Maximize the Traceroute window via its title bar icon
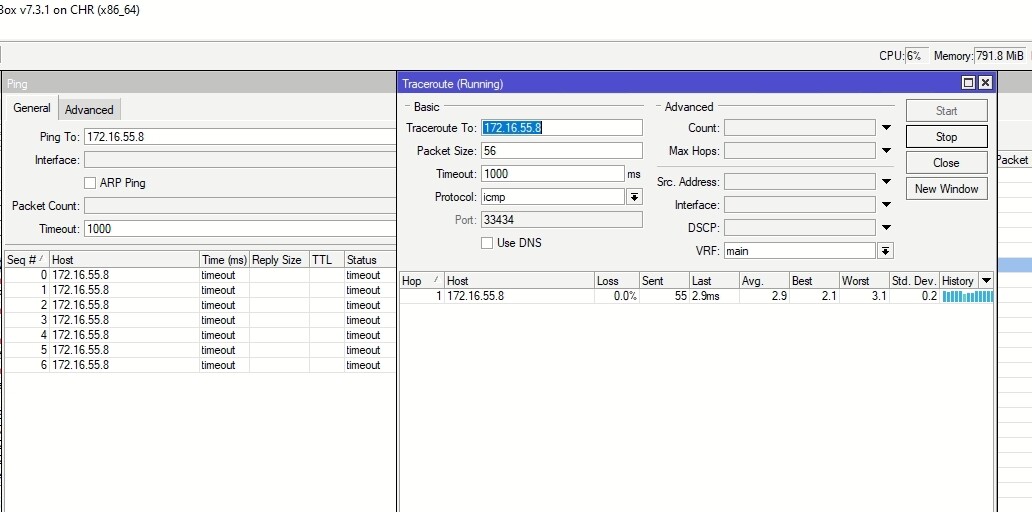 (968, 83)
